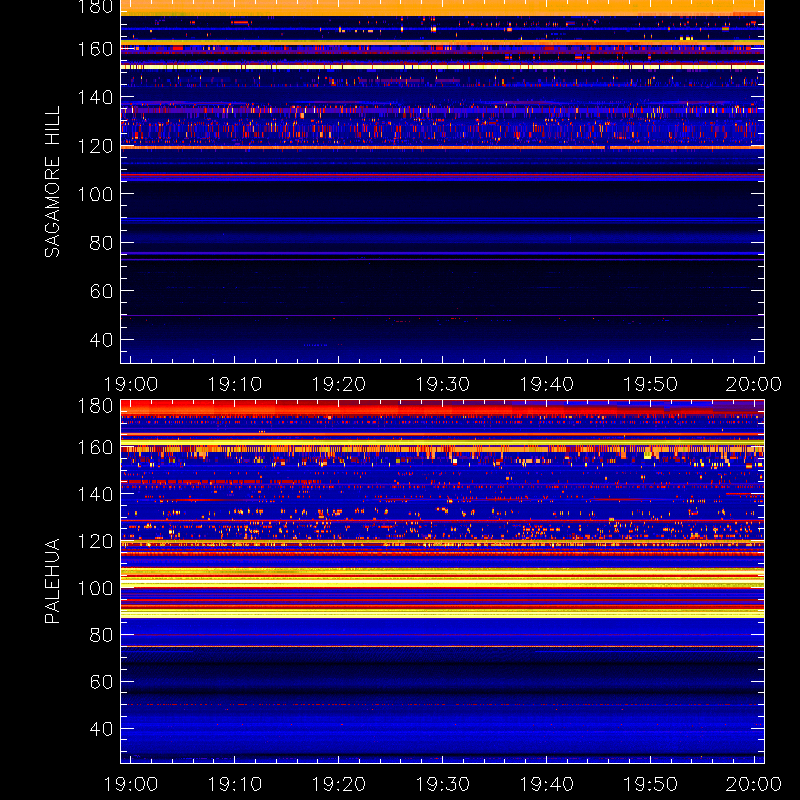Click 120 frequency label on Sagamore Hill axis
The height and width of the screenshot is (800, 800).
[95, 146]
